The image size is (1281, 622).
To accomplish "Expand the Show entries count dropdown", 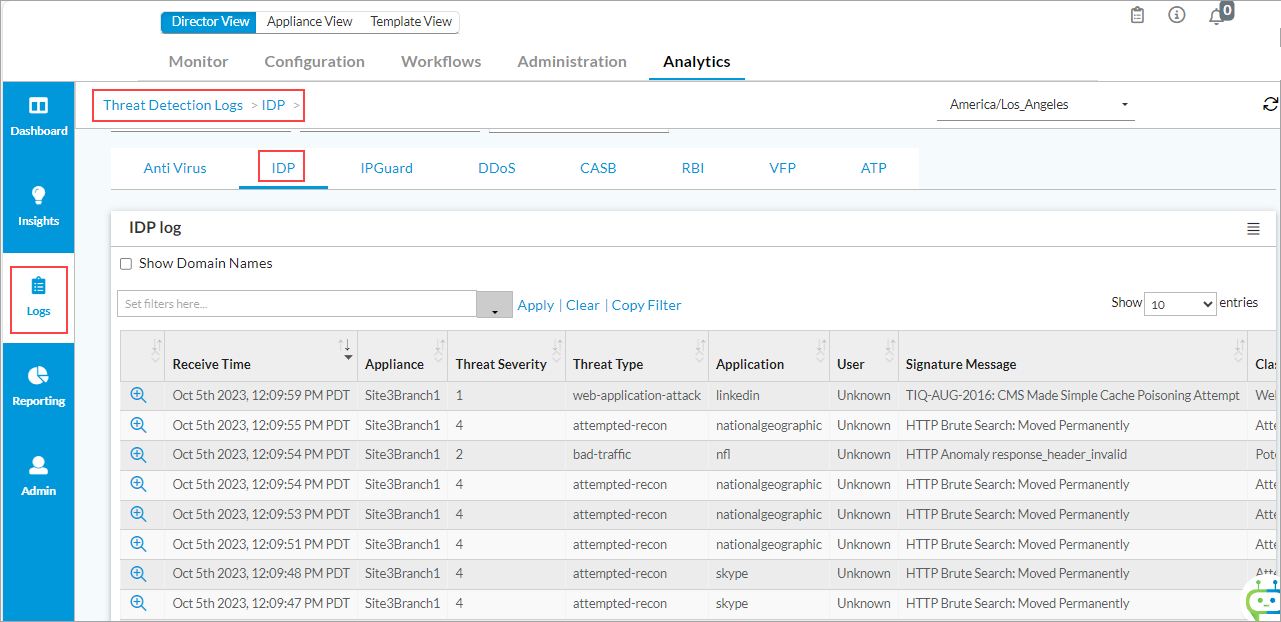I will coord(1180,304).
